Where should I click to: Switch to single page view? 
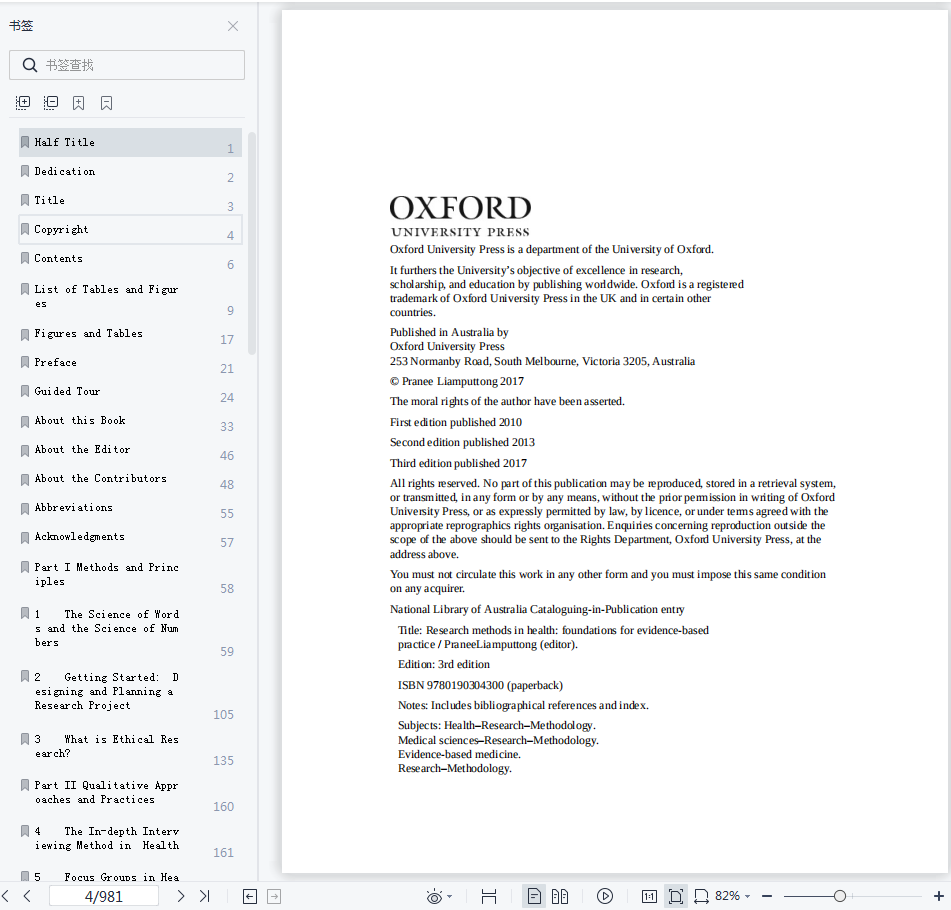point(534,896)
